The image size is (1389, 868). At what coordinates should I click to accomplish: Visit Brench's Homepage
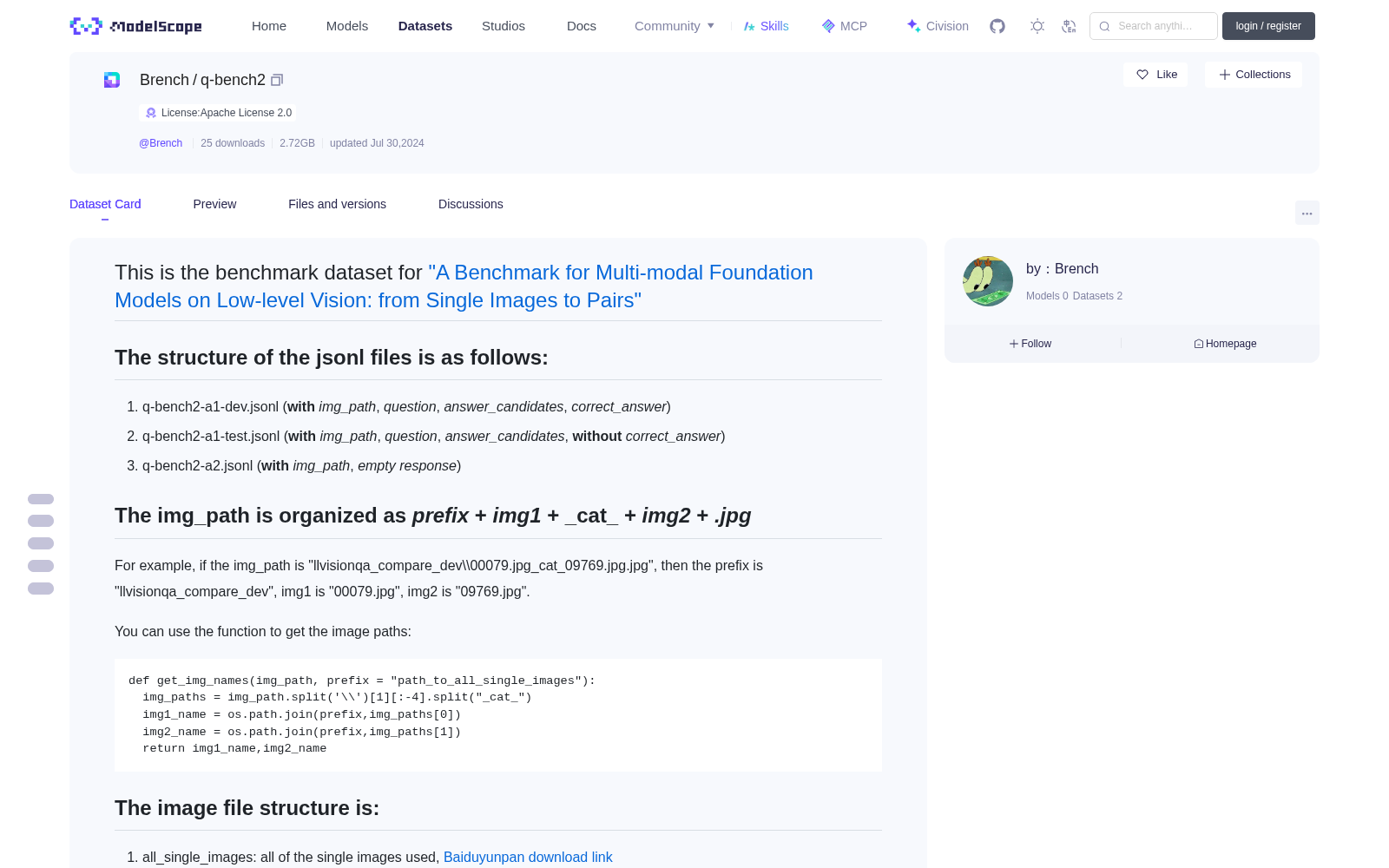[x=1225, y=344]
